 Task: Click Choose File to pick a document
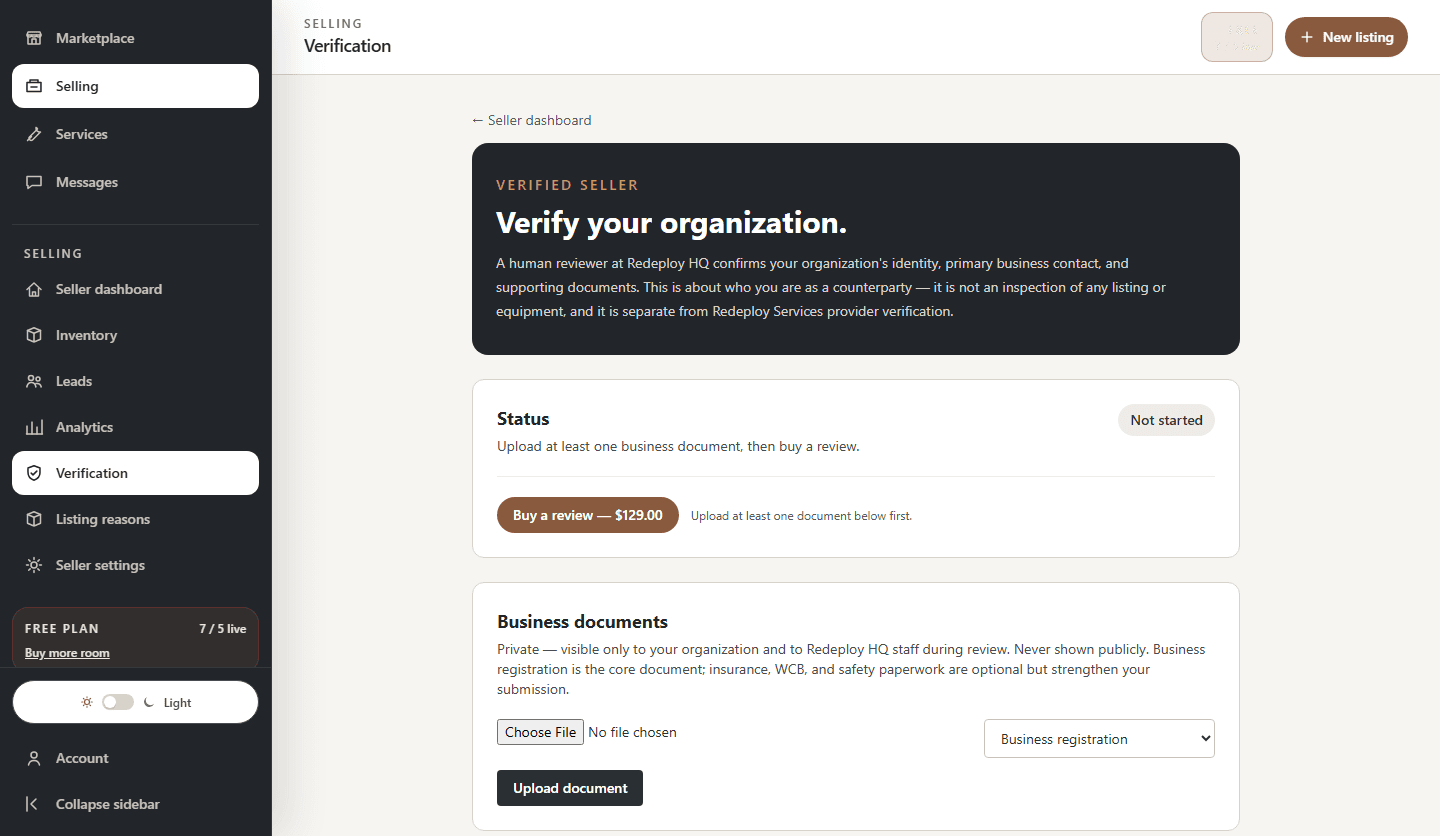coord(540,732)
